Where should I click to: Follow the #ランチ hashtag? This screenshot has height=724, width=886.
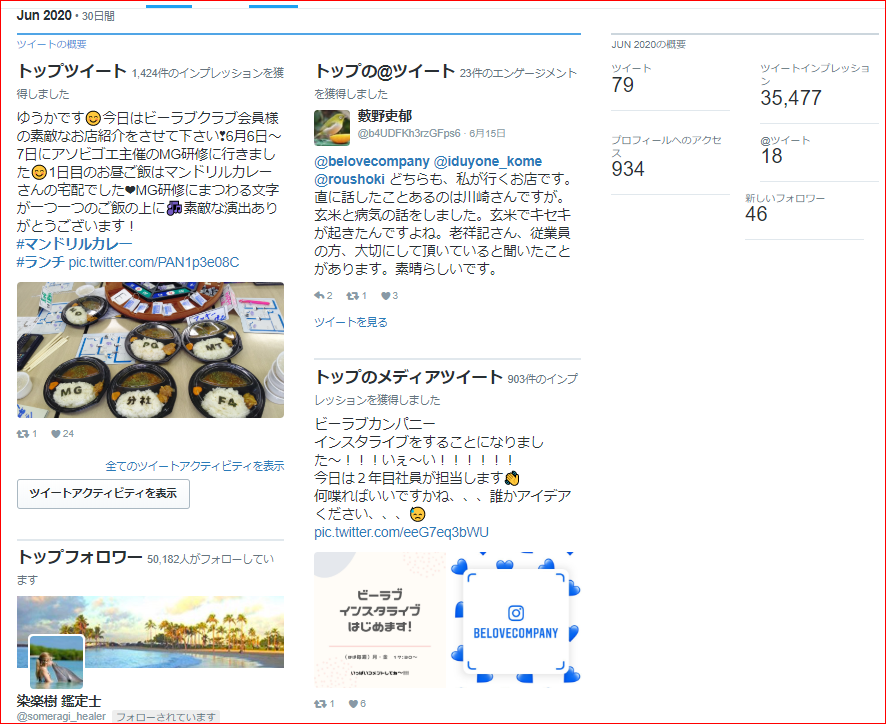[41, 262]
